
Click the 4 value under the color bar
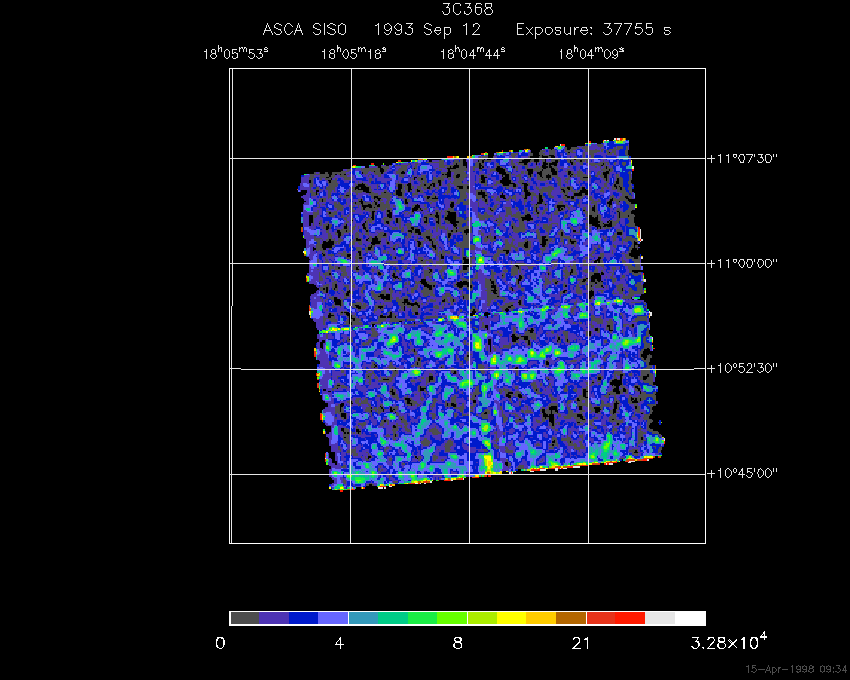[x=339, y=643]
